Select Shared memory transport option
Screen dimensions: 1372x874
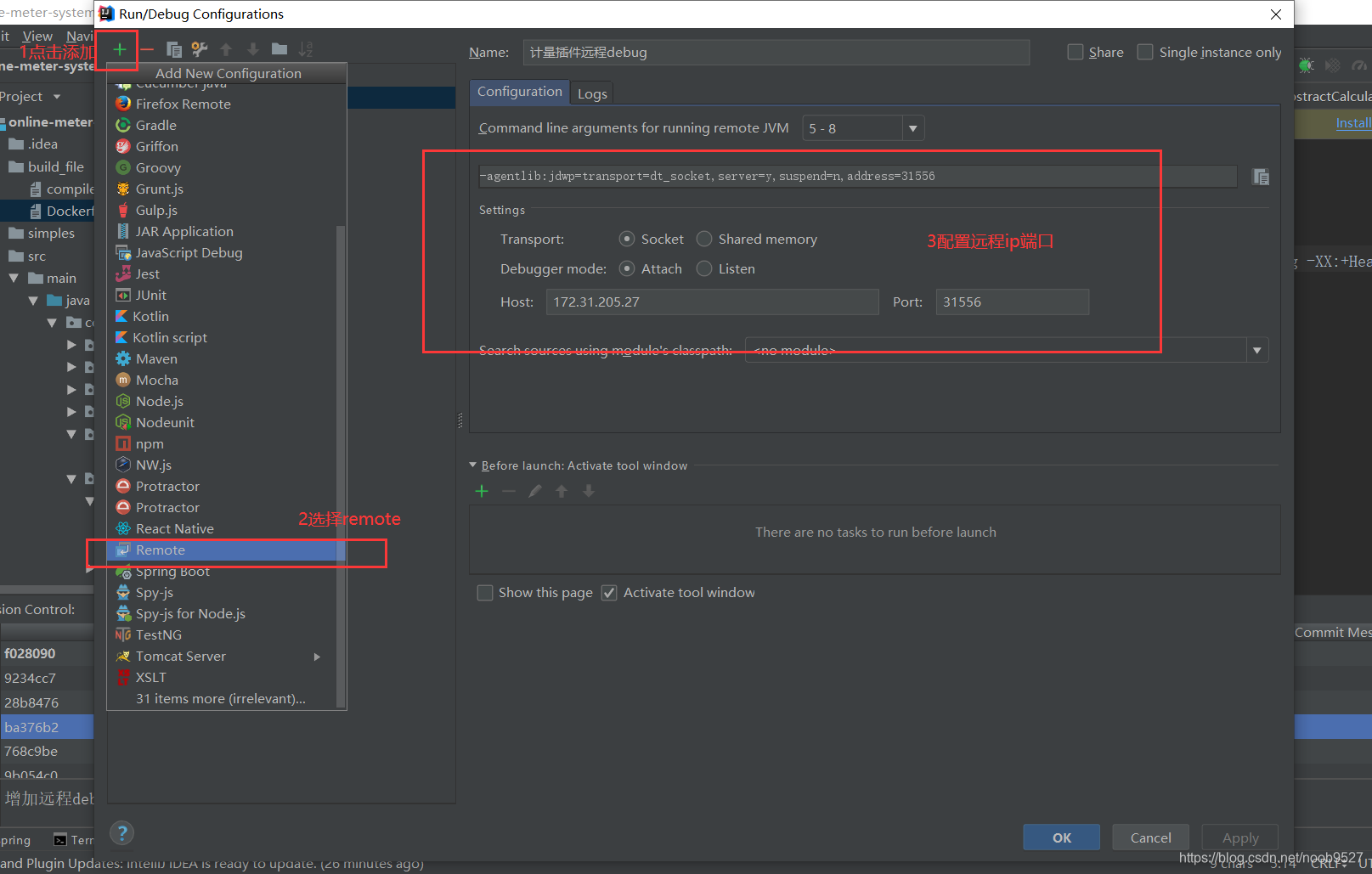click(x=704, y=240)
